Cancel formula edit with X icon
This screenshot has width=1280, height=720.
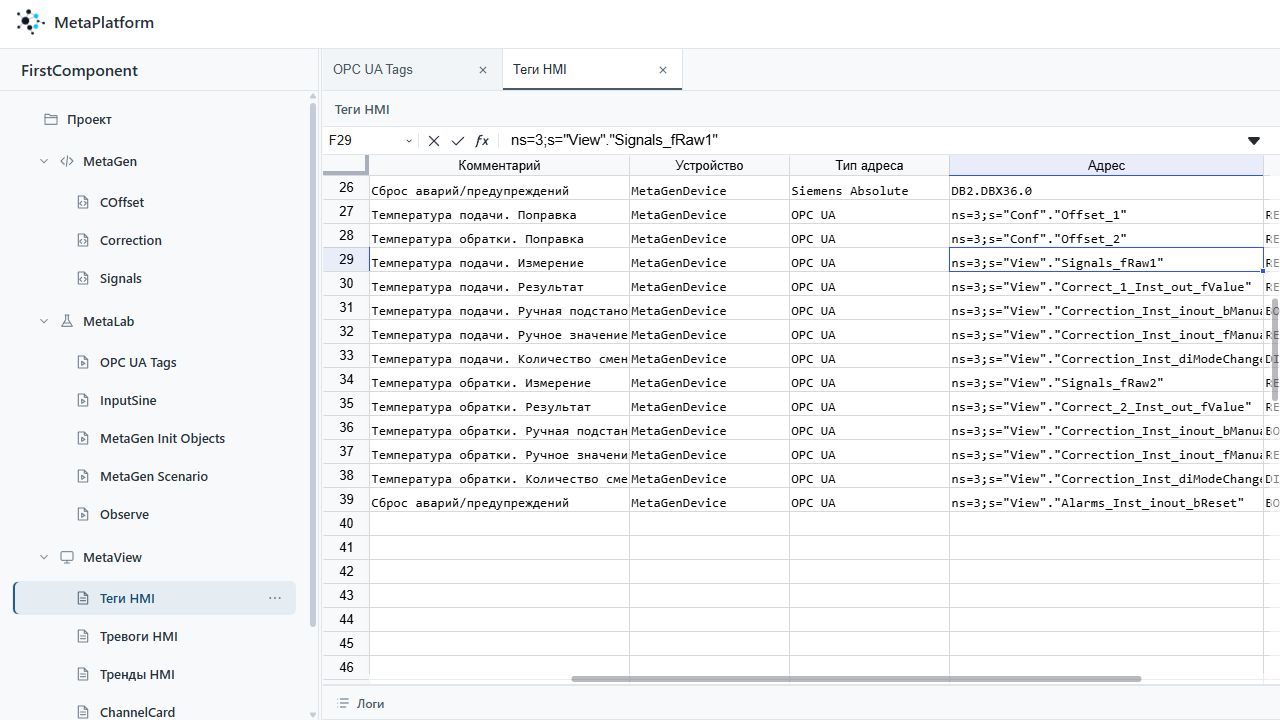(x=434, y=141)
